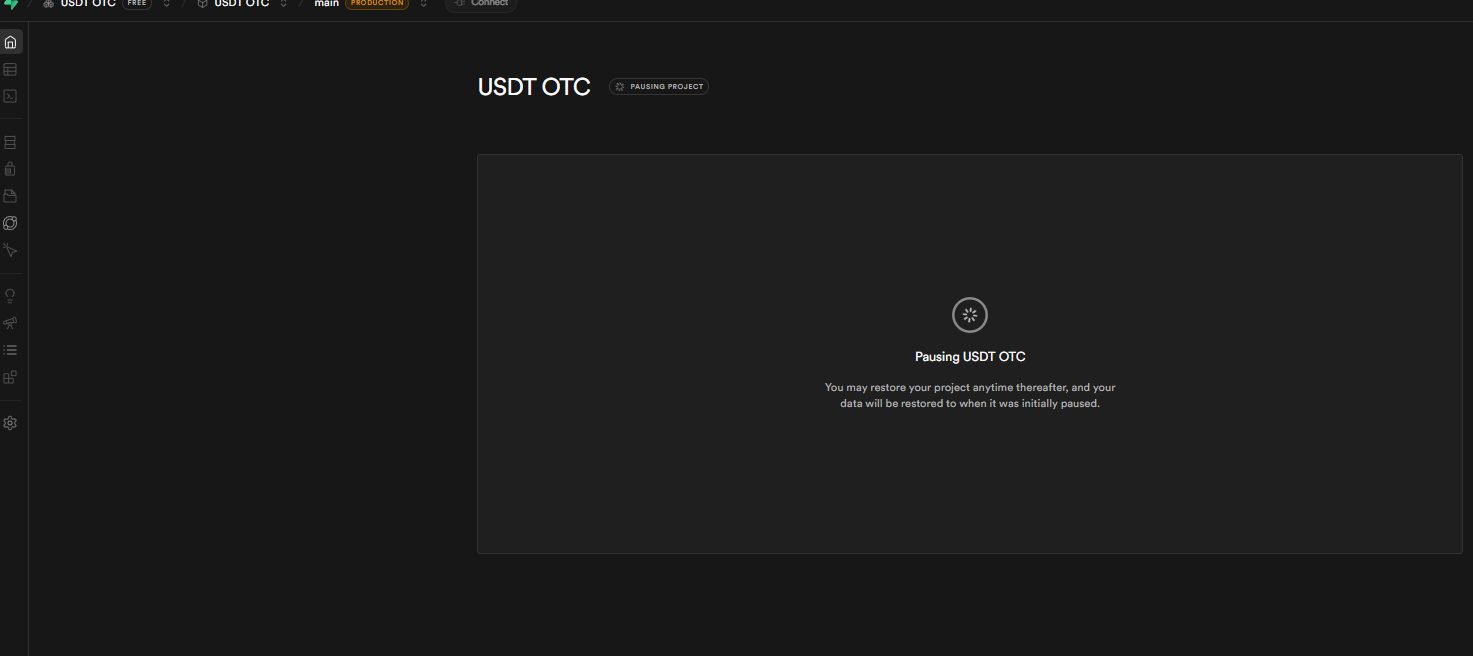Click the USDT OTC page heading
The image size is (1473, 656).
(x=534, y=87)
